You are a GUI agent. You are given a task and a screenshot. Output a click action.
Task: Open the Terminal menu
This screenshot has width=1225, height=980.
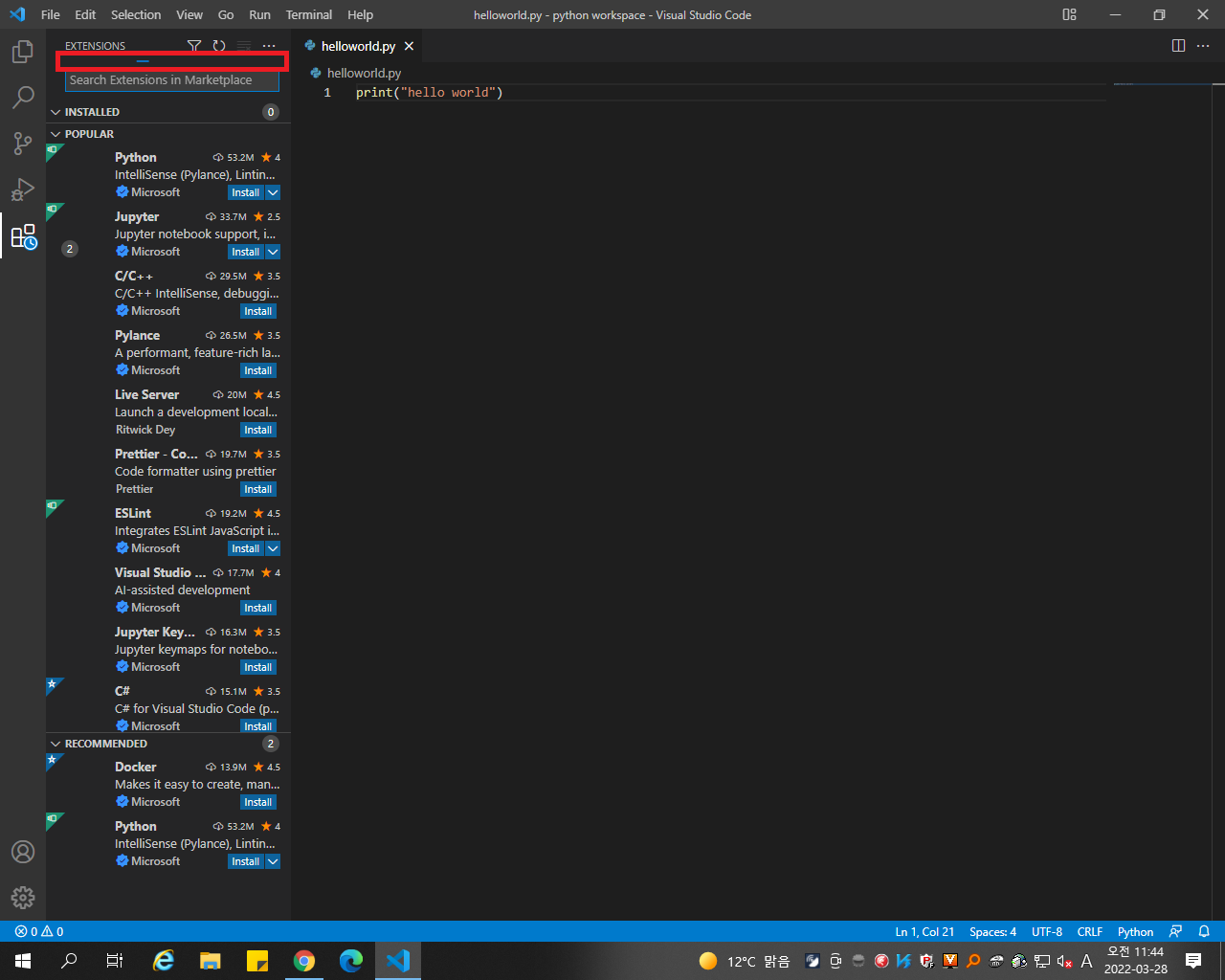309,14
